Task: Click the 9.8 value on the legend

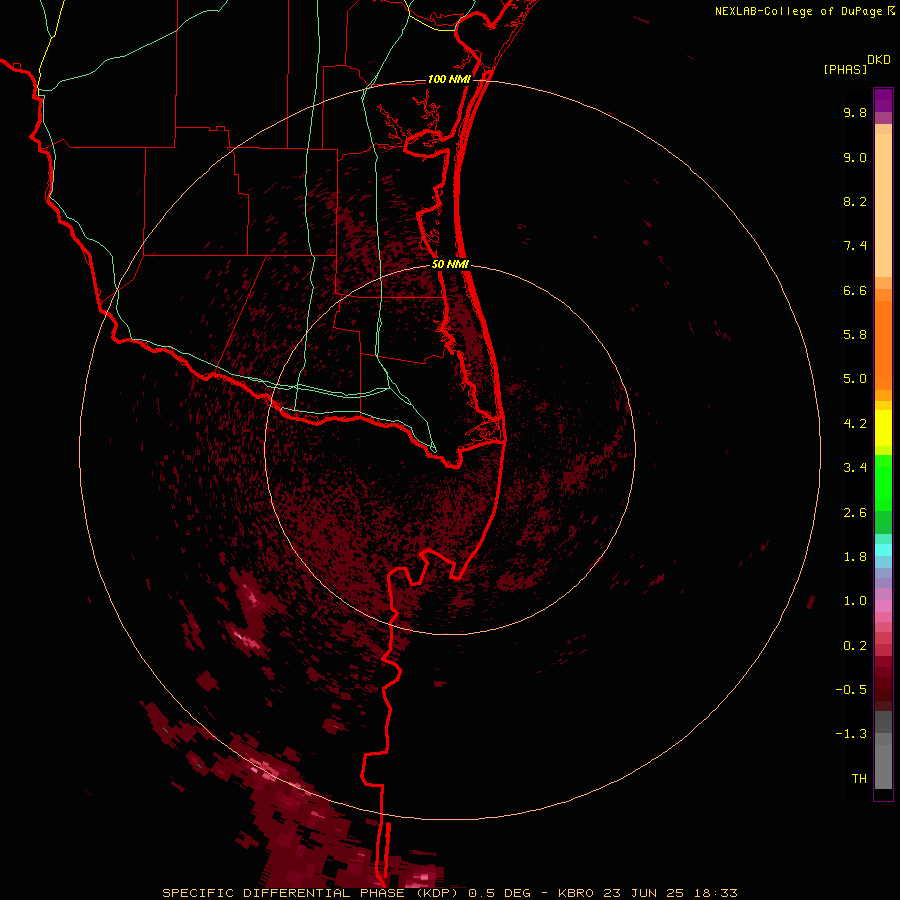Action: pos(855,112)
